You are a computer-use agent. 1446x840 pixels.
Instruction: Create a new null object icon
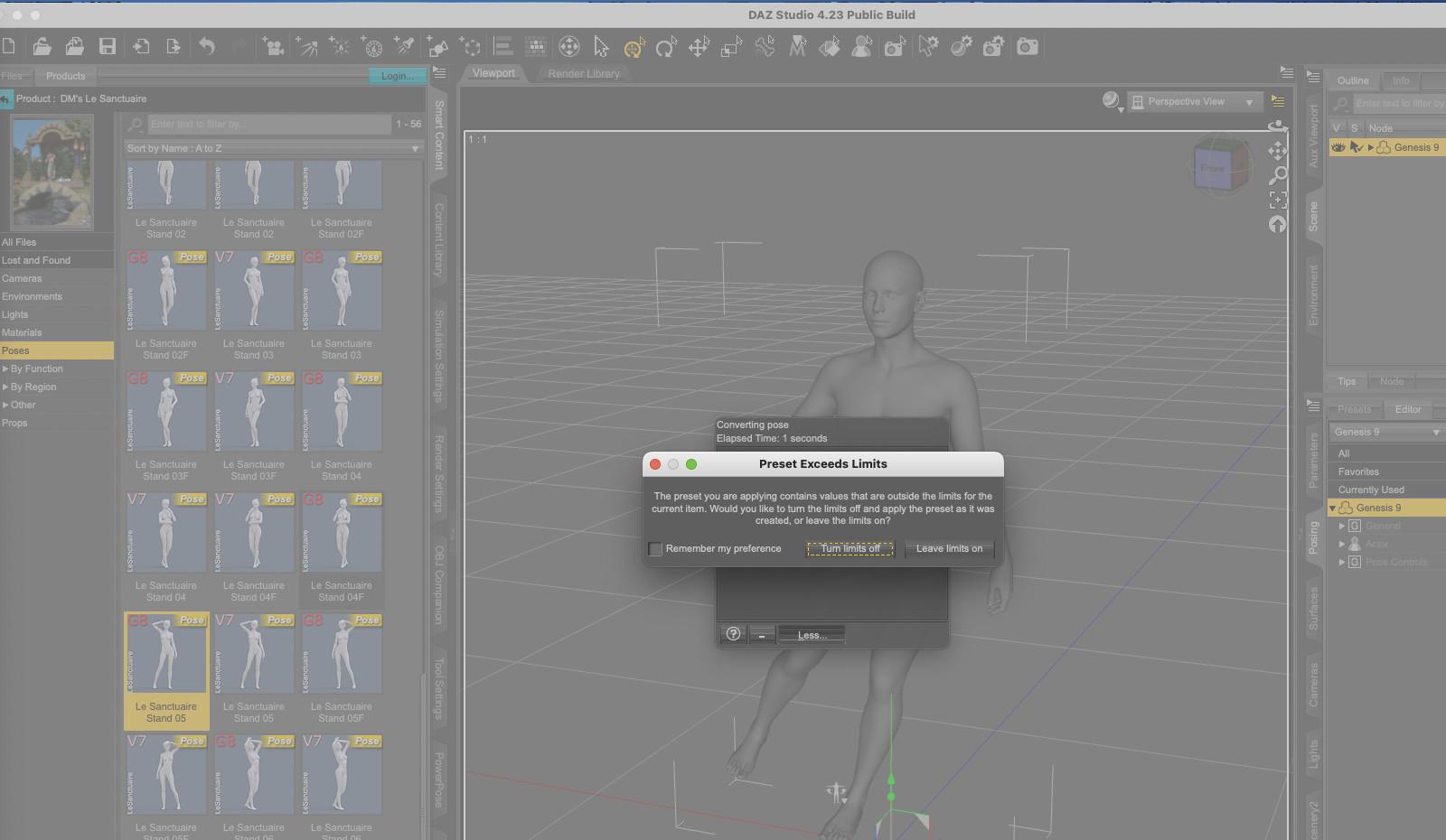471,46
